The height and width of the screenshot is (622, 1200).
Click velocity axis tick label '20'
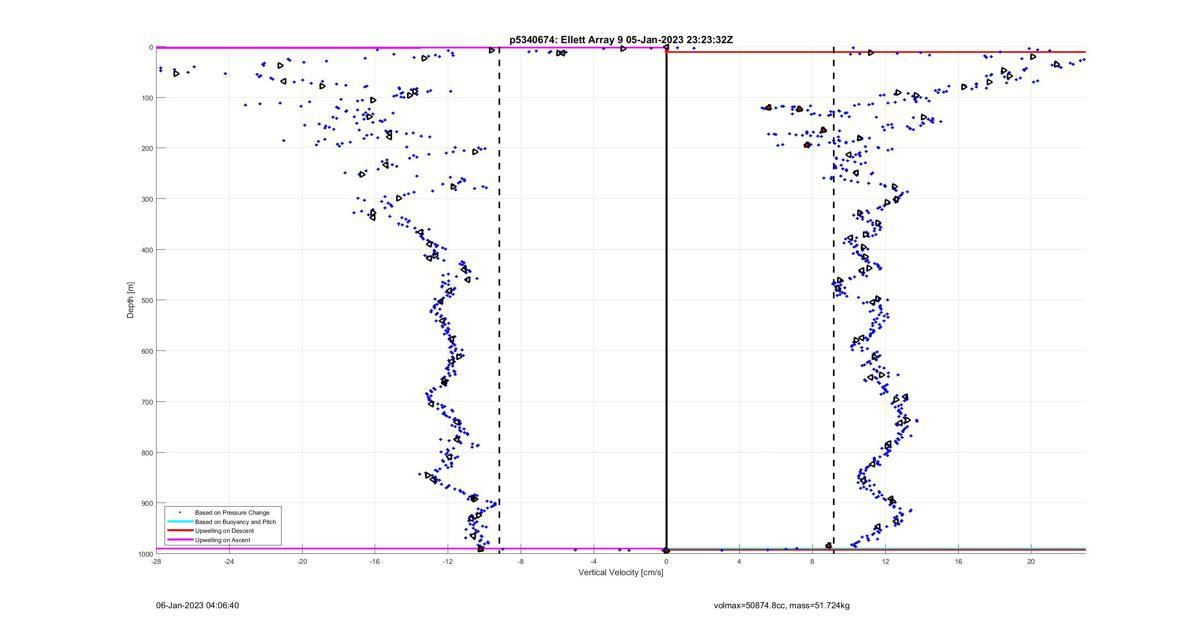pos(1031,561)
